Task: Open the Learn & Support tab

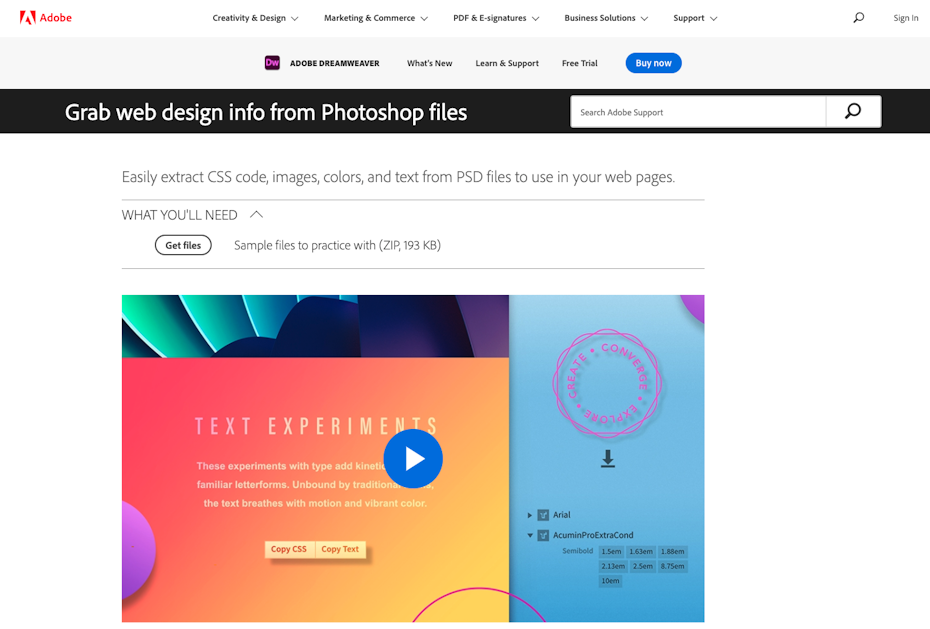Action: [507, 63]
